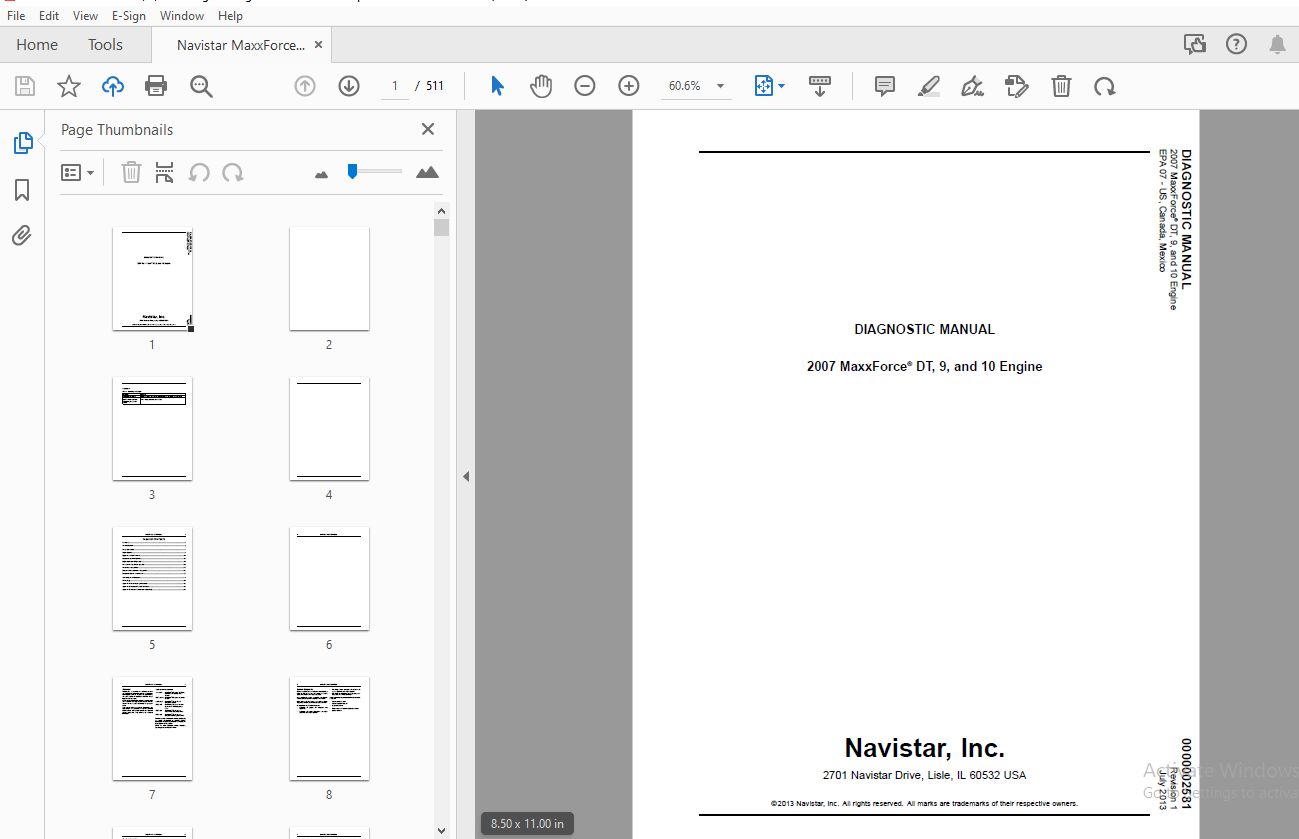Select page 1 thumbnail
This screenshot has height=839, width=1299.
[x=152, y=279]
